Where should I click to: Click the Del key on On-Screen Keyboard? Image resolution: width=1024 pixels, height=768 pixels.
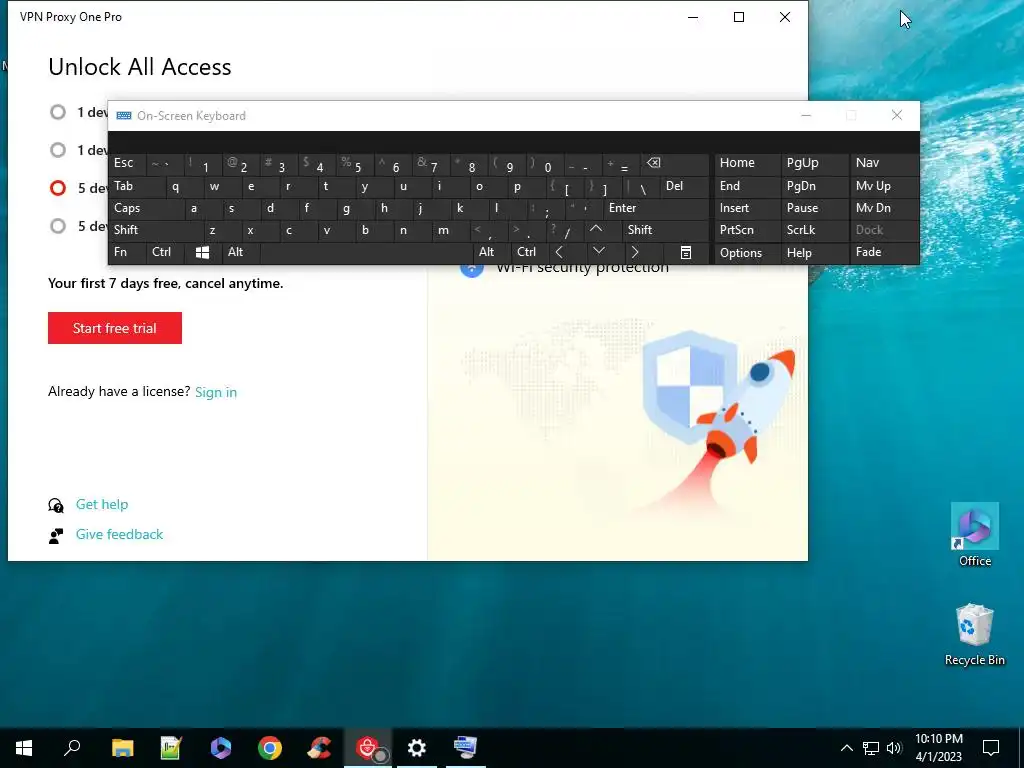coord(684,186)
